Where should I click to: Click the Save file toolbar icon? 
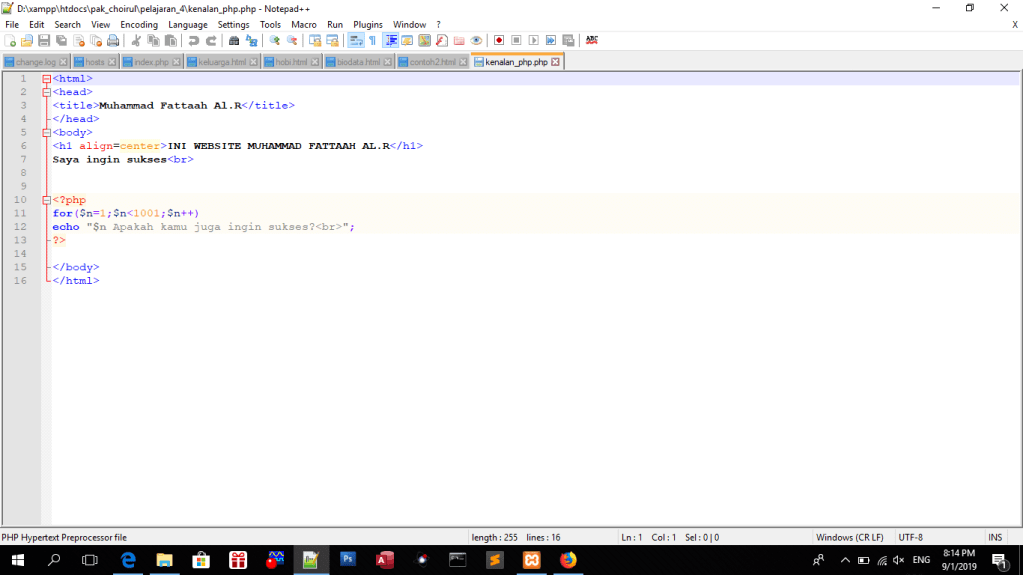[44, 41]
